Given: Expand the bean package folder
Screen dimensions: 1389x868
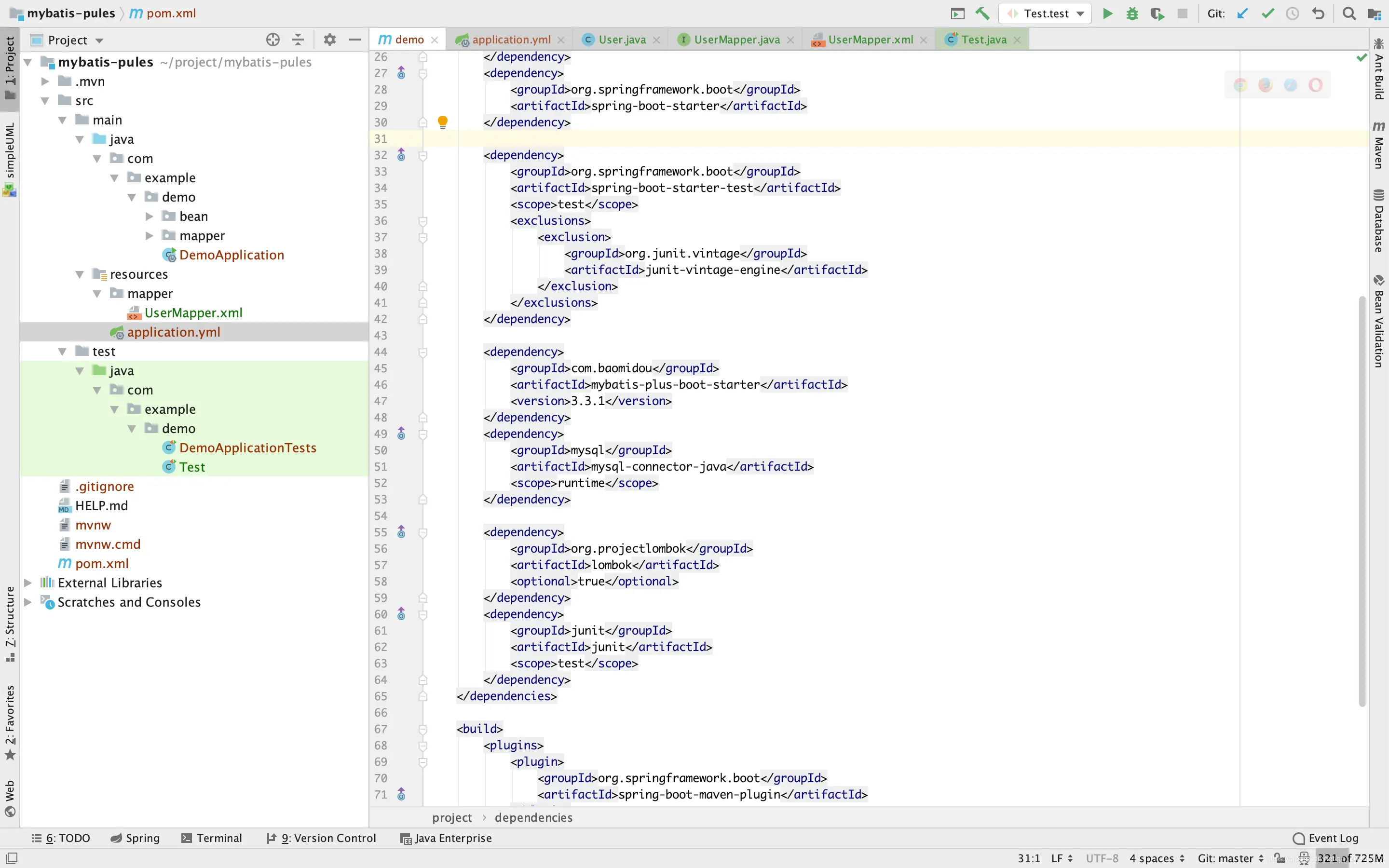Looking at the screenshot, I should pyautogui.click(x=149, y=217).
